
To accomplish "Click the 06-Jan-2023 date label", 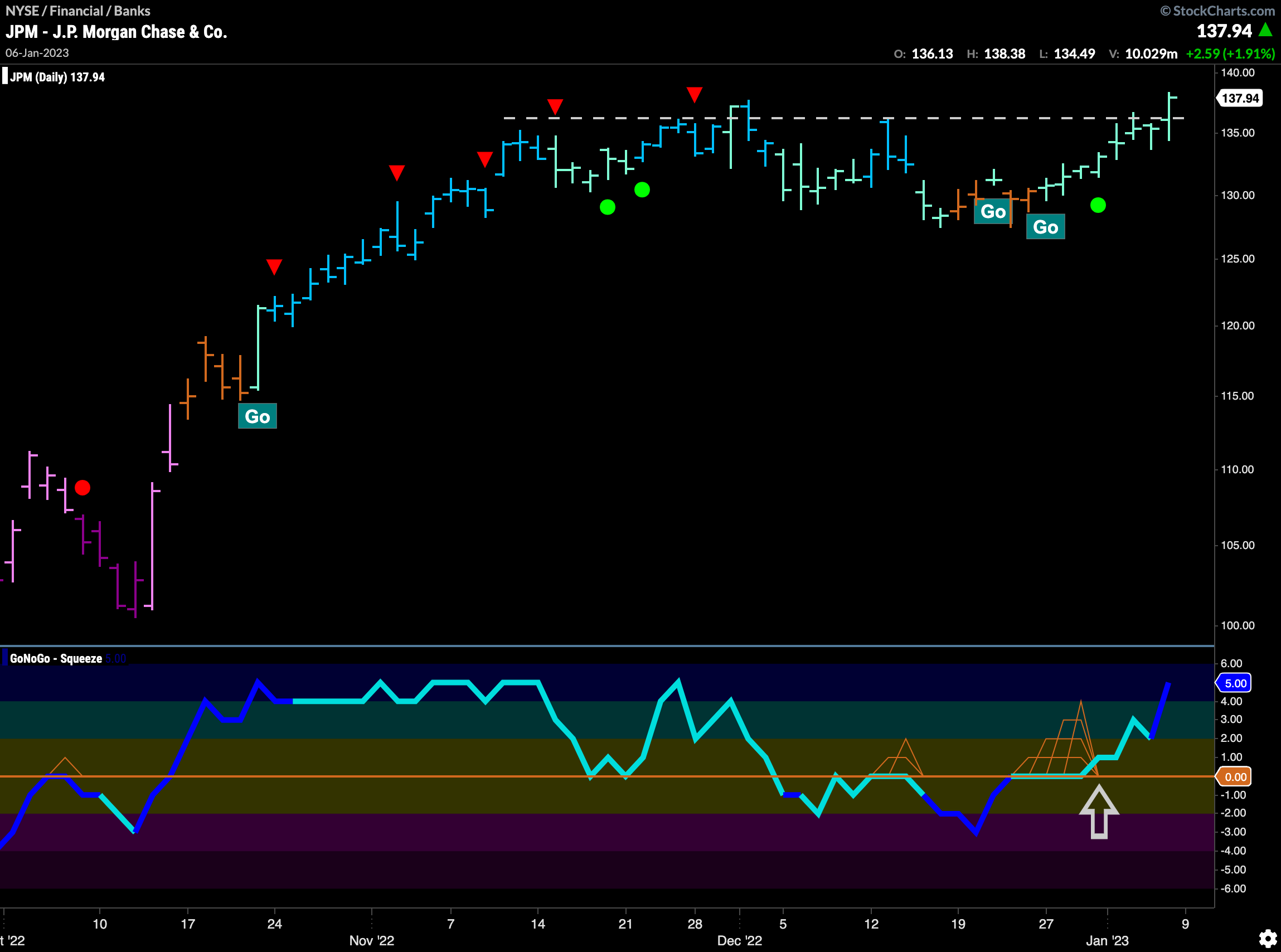I will pyautogui.click(x=37, y=53).
